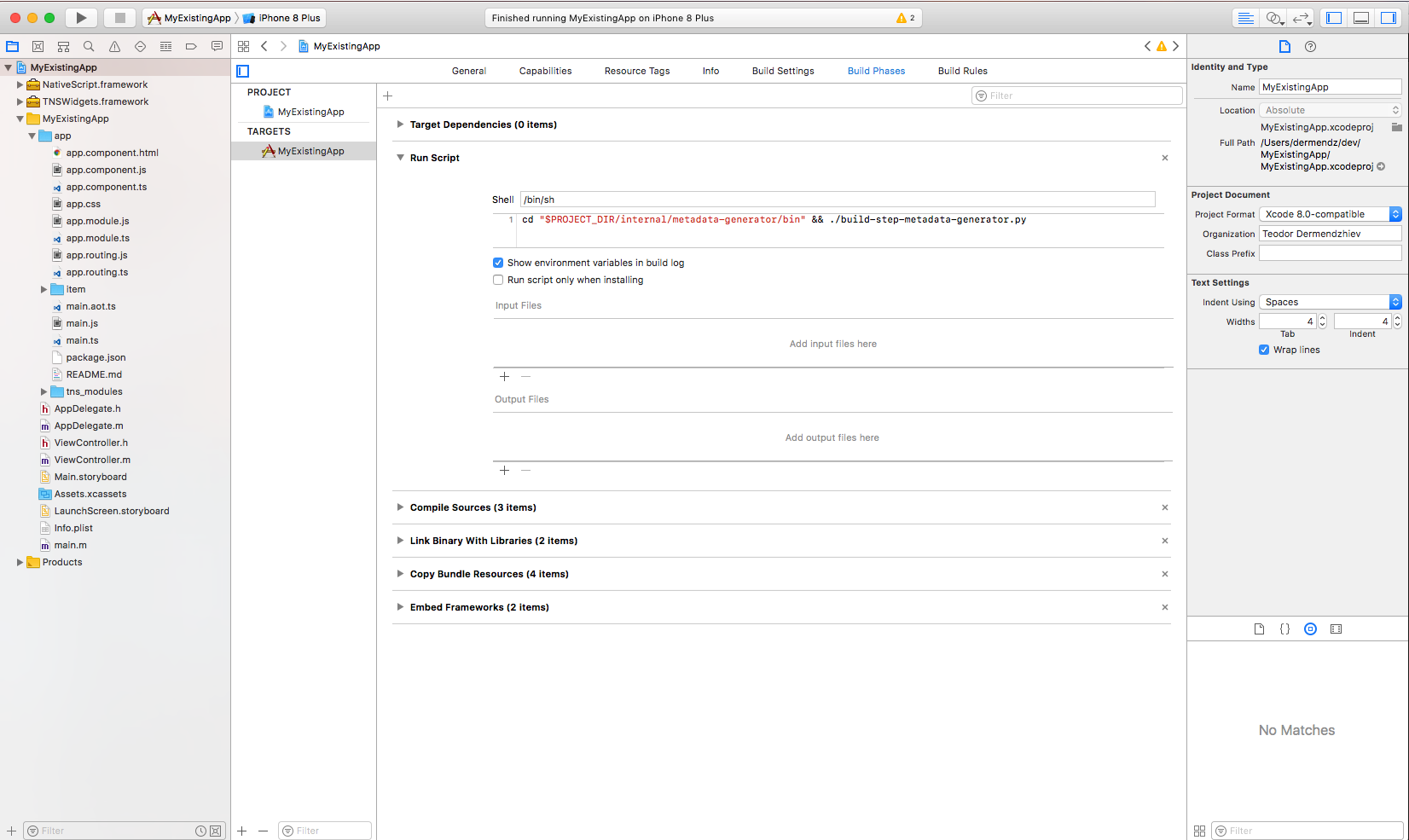Go back in editor history

tap(264, 46)
